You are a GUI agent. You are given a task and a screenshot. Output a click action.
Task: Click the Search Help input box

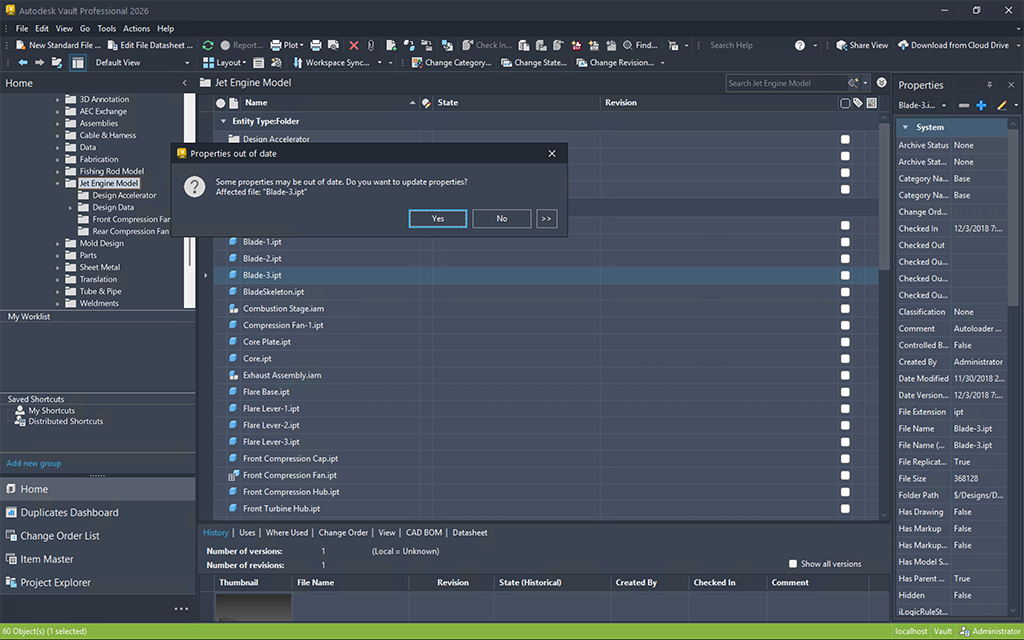point(748,45)
